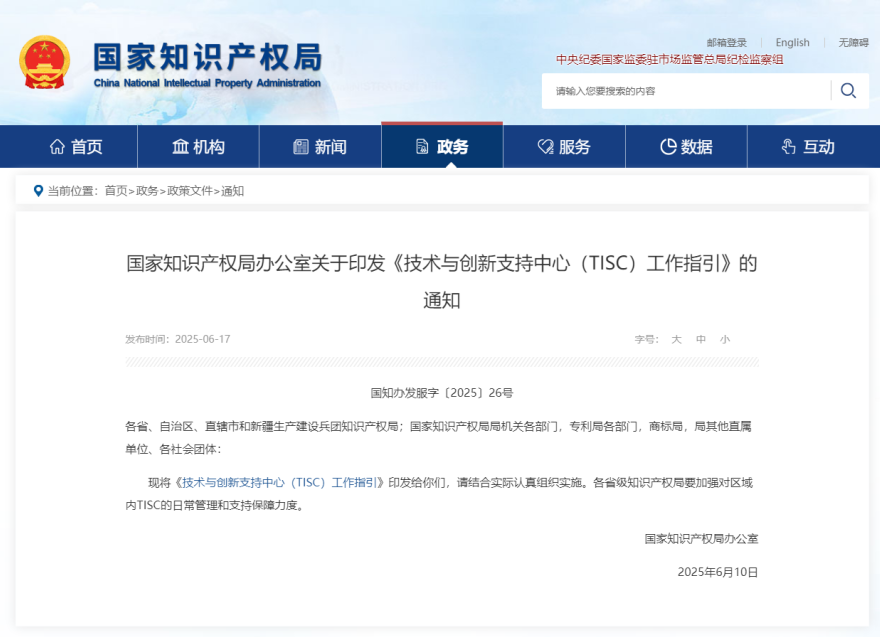Click the clock icon on 数据 tab
This screenshot has height=637, width=880.
coord(667,146)
